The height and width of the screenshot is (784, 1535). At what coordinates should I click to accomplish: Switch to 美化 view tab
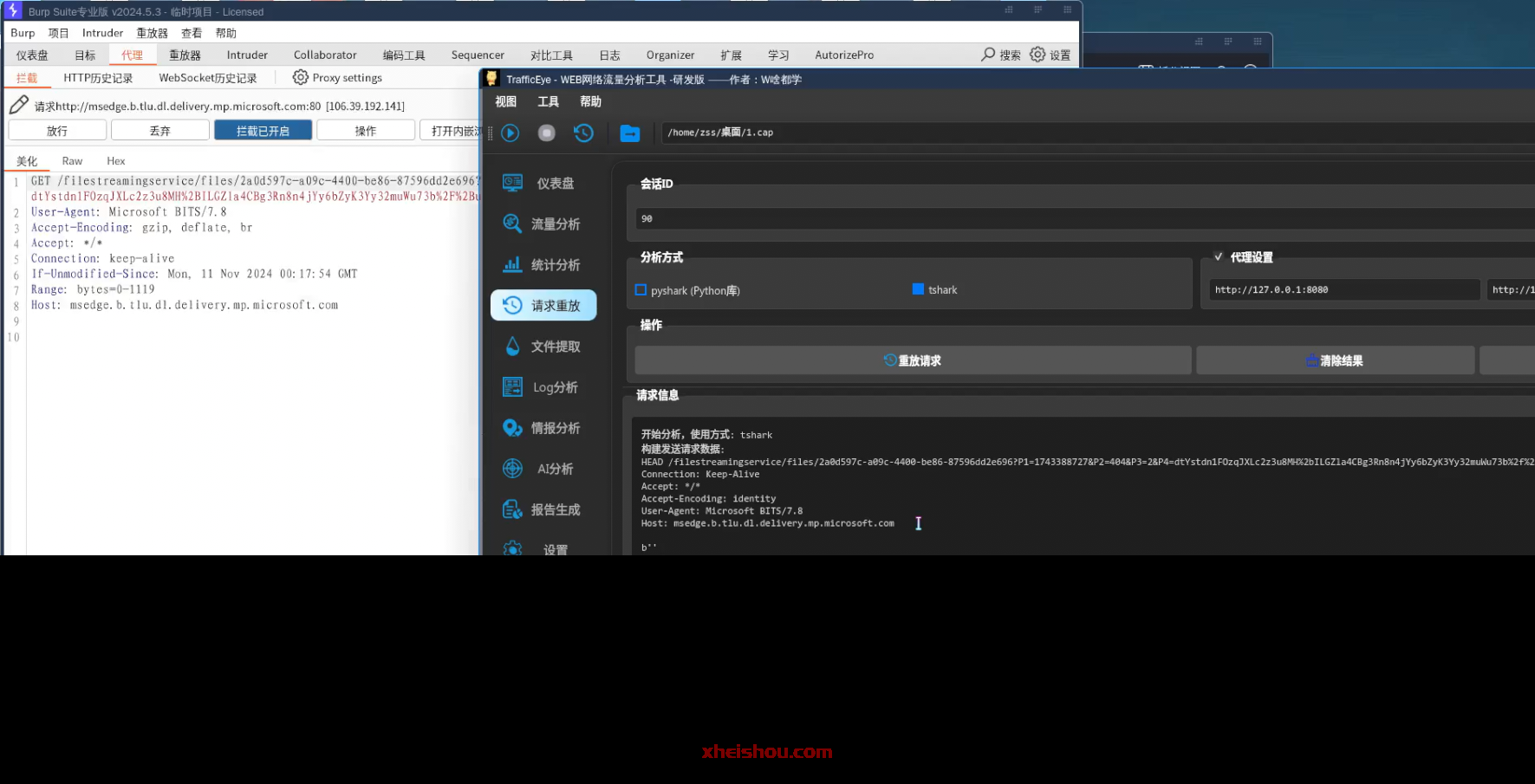[x=27, y=161]
